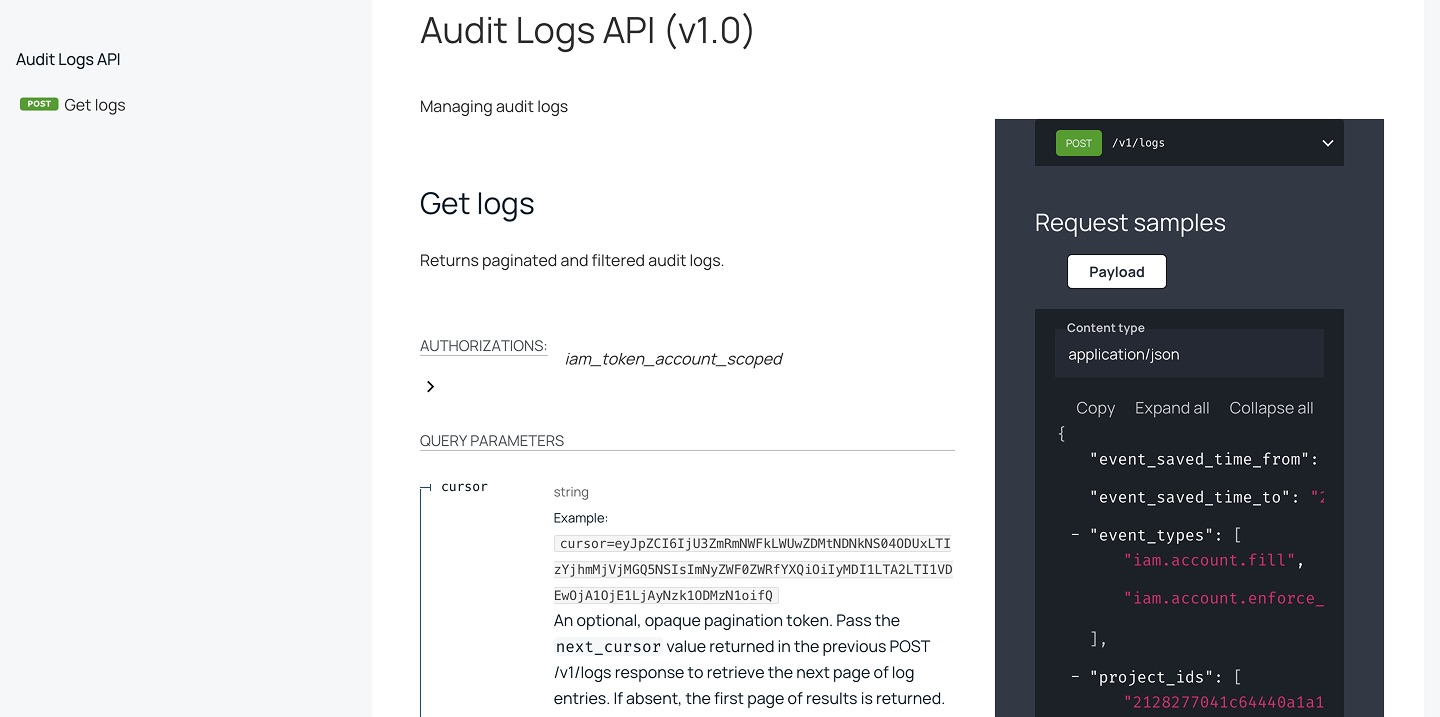The height and width of the screenshot is (717, 1440).
Task: Click the Get logs section heading
Action: coord(477,203)
